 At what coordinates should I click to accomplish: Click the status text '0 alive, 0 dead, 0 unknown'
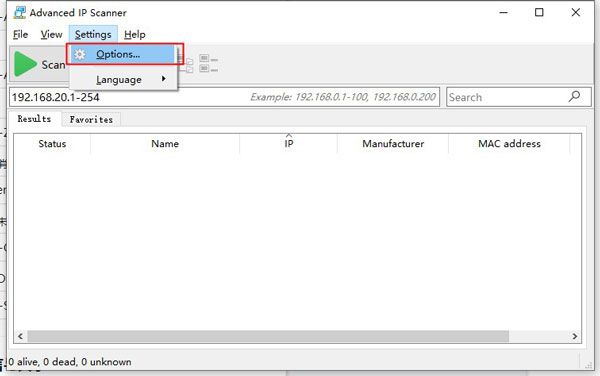[x=70, y=362]
